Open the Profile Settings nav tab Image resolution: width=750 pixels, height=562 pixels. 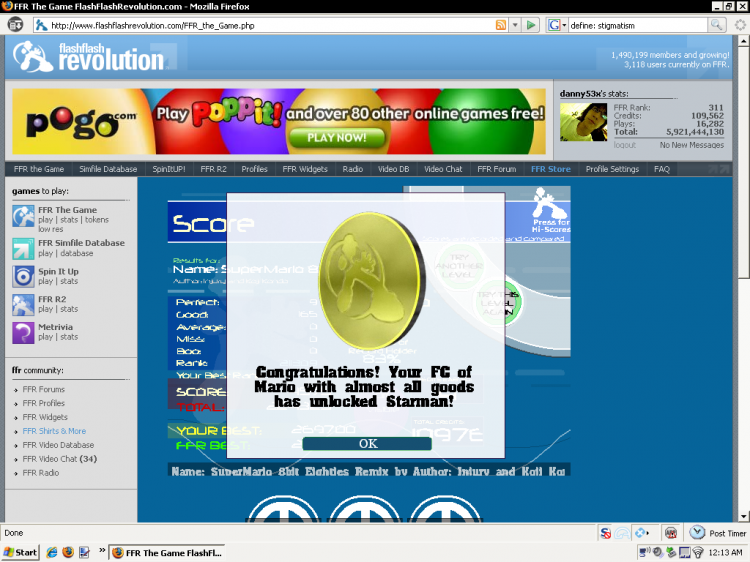click(612, 169)
